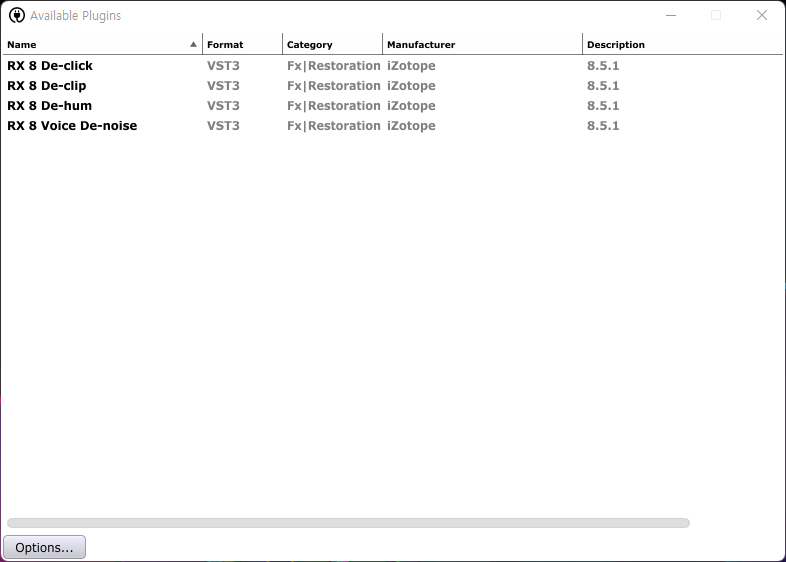
Task: Click iZotope manufacturer in De-hum row
Action: tap(411, 106)
